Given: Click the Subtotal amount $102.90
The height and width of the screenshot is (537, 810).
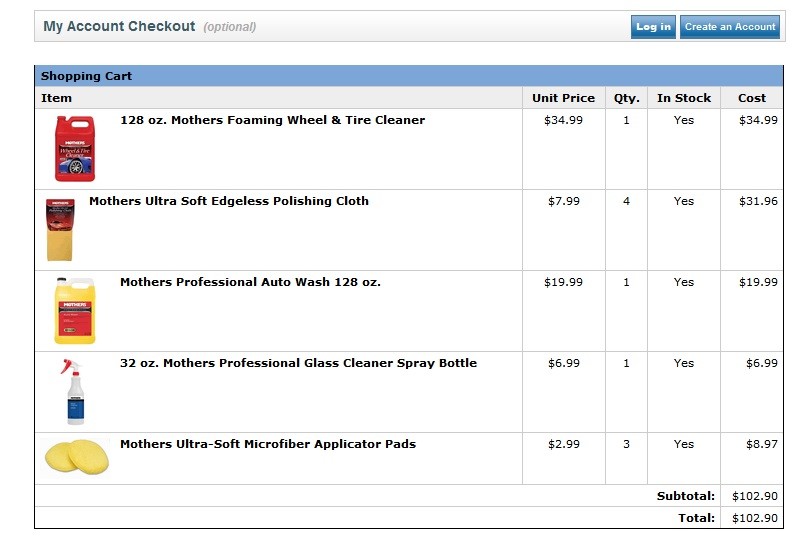Looking at the screenshot, I should click(x=754, y=496).
